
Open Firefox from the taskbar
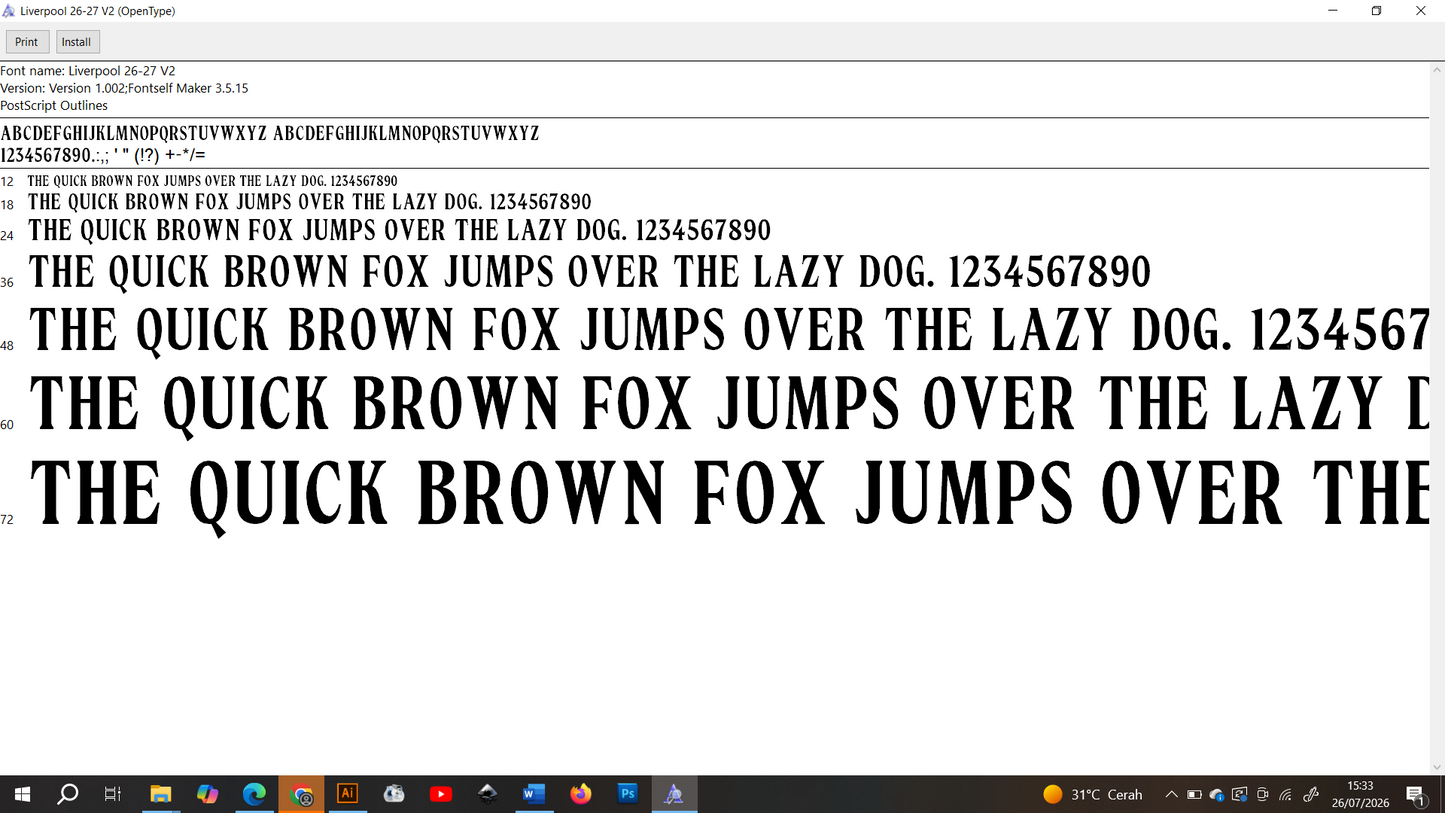(581, 794)
